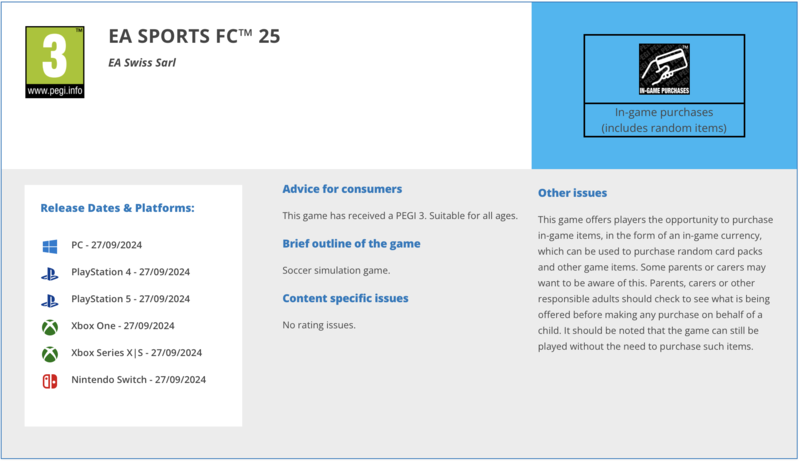
Task: Click the Content specific issues heading
Action: tap(345, 298)
